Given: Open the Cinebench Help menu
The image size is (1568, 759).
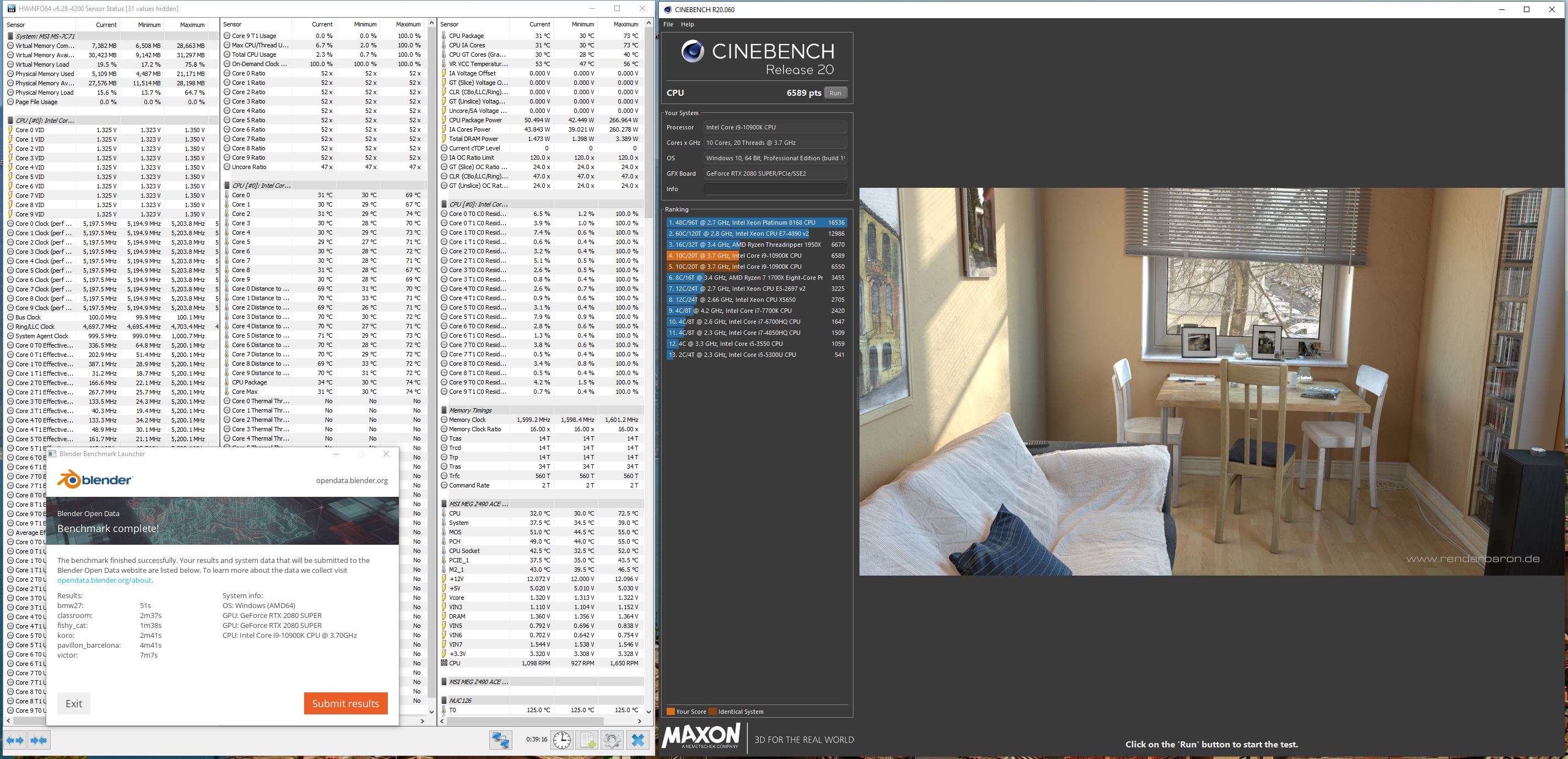Looking at the screenshot, I should pos(687,24).
